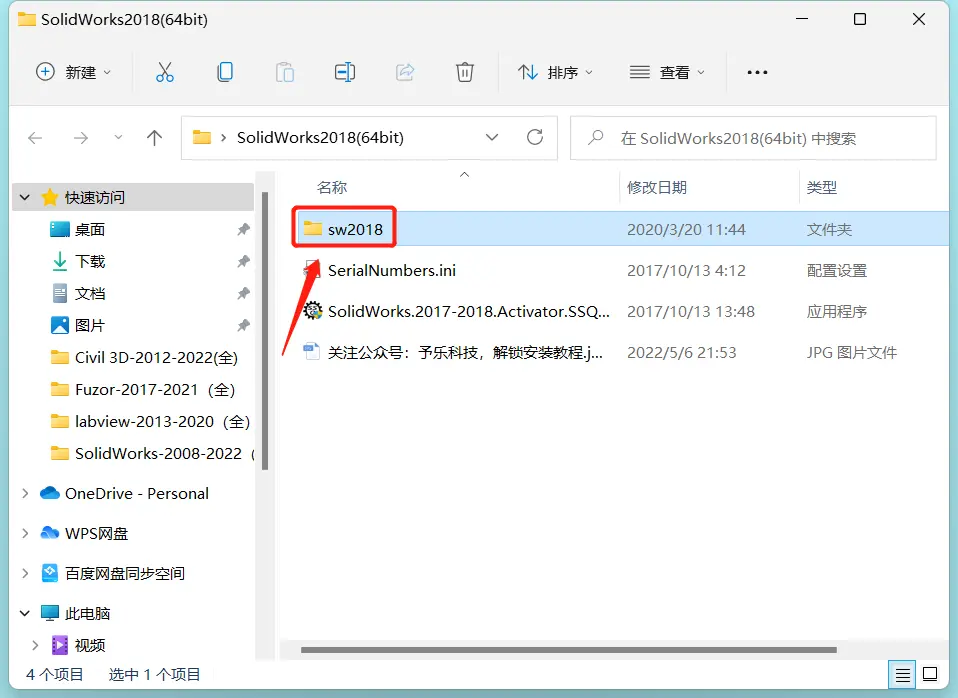Go forward with the right arrow
958x698 pixels.
tap(81, 138)
